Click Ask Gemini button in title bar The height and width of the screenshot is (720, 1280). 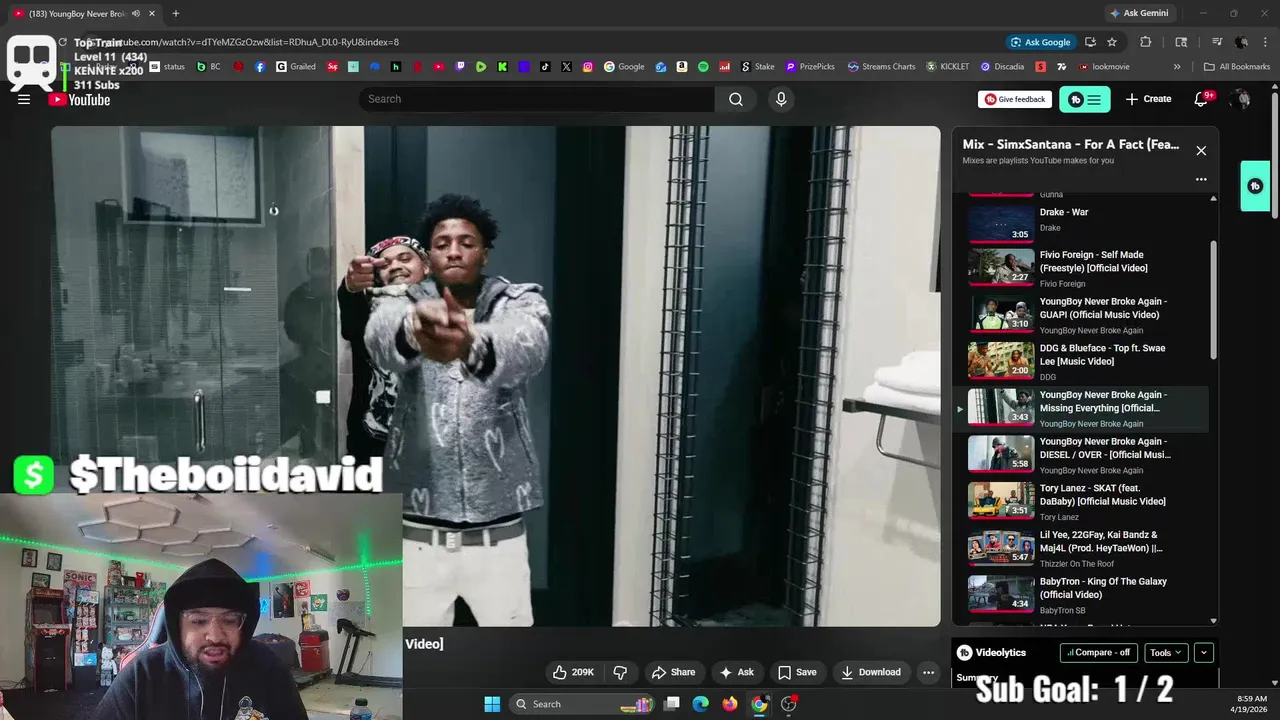tap(1138, 13)
